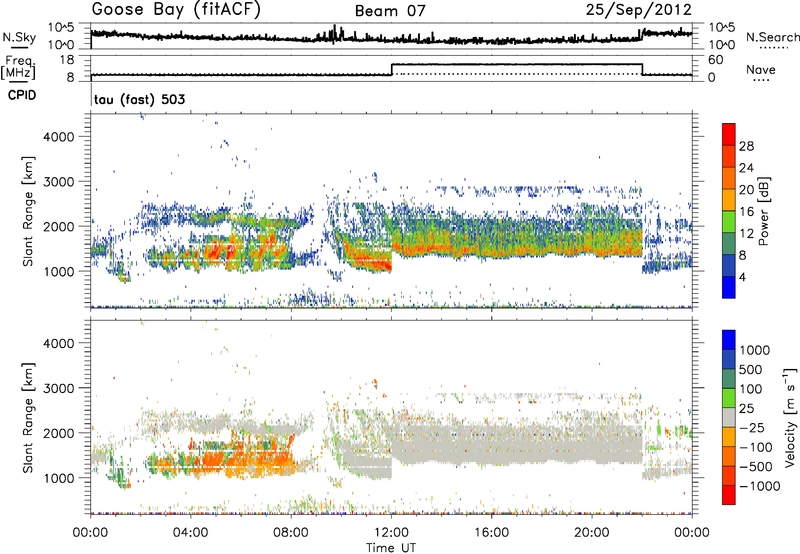Image resolution: width=800 pixels, height=554 pixels.
Task: Click the "N.Search" legend label
Action: 772,37
